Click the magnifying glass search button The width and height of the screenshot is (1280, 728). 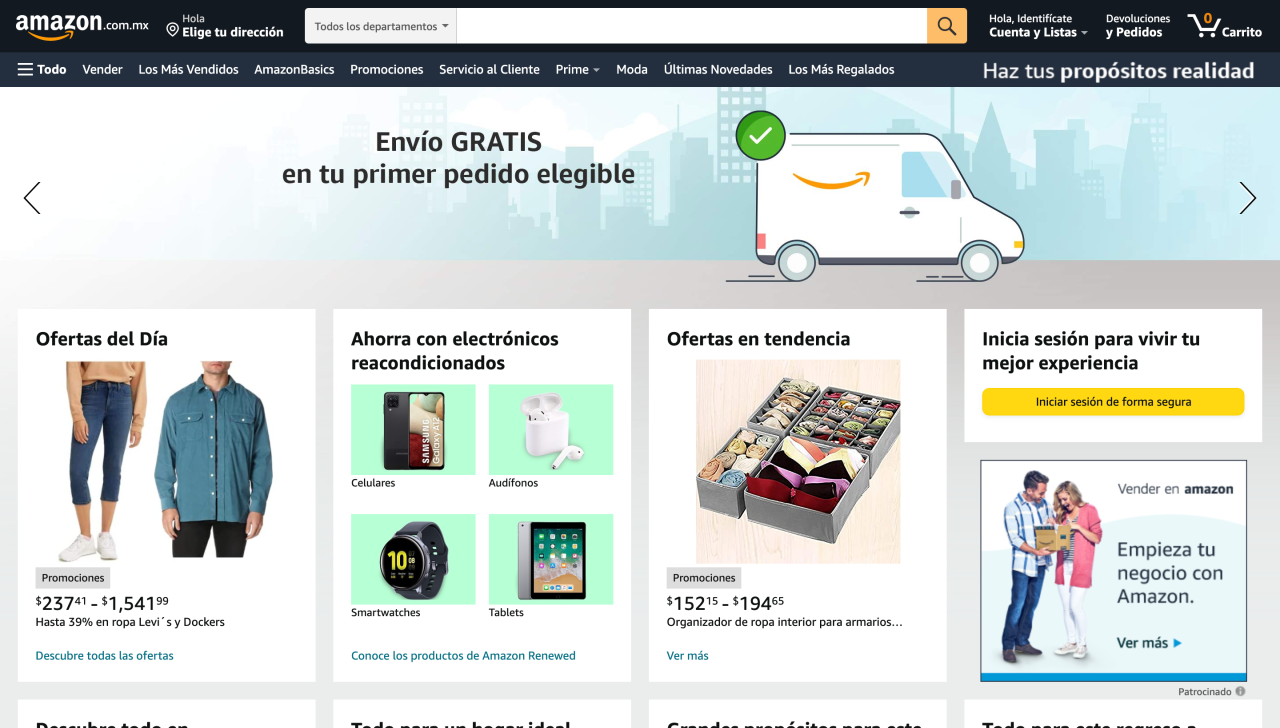point(947,26)
